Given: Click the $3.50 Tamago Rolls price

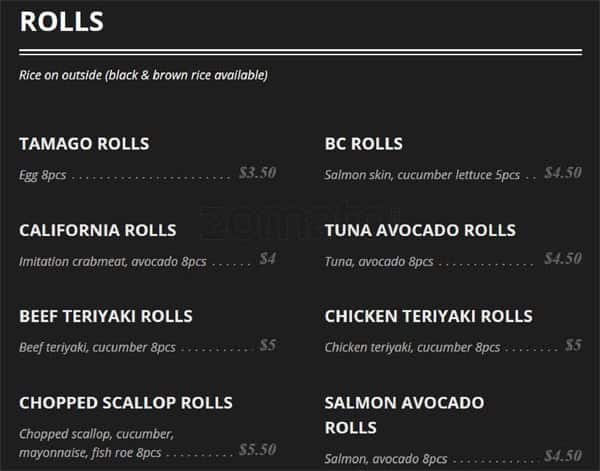Looking at the screenshot, I should [x=257, y=172].
